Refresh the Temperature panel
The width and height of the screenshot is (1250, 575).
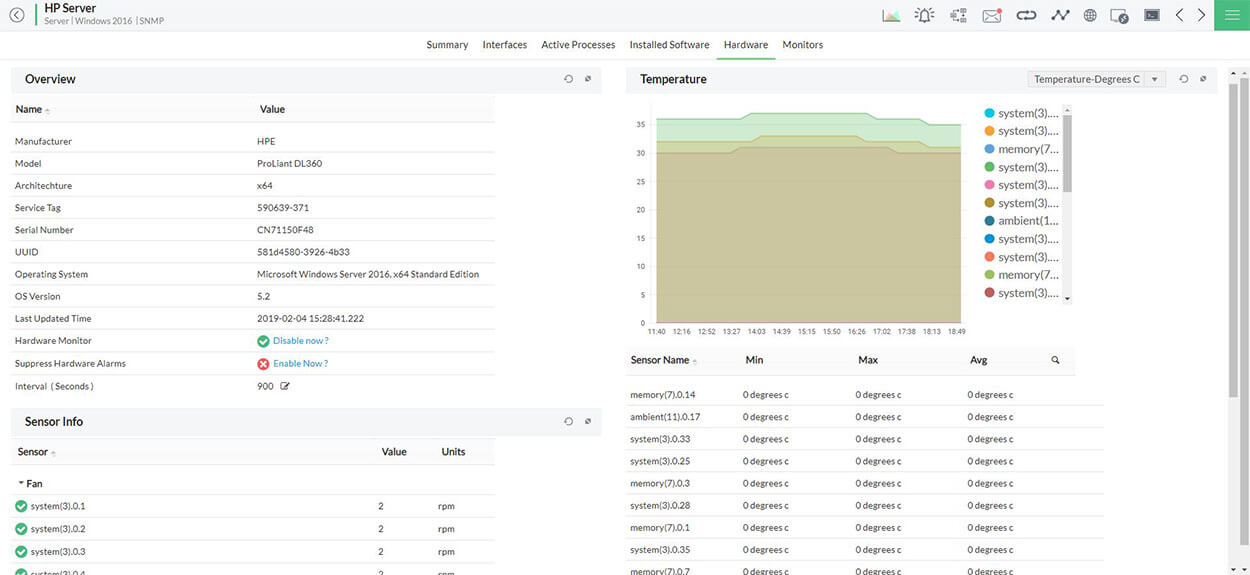pos(1183,79)
